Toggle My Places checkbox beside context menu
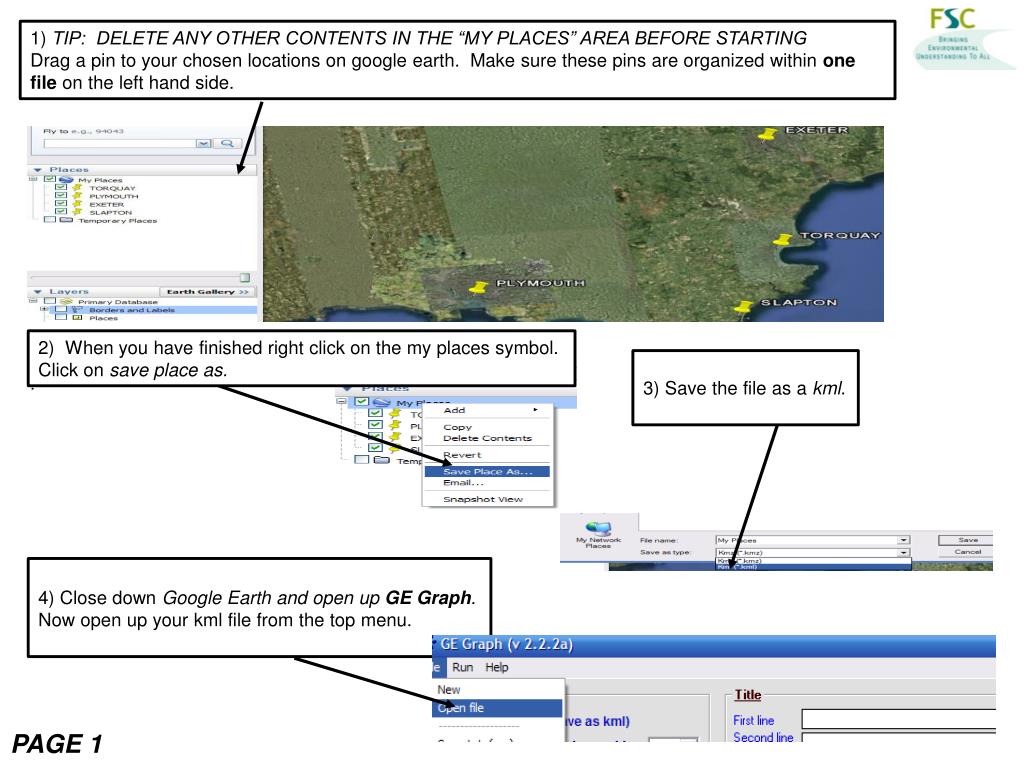The image size is (1024, 768). pyautogui.click(x=361, y=402)
